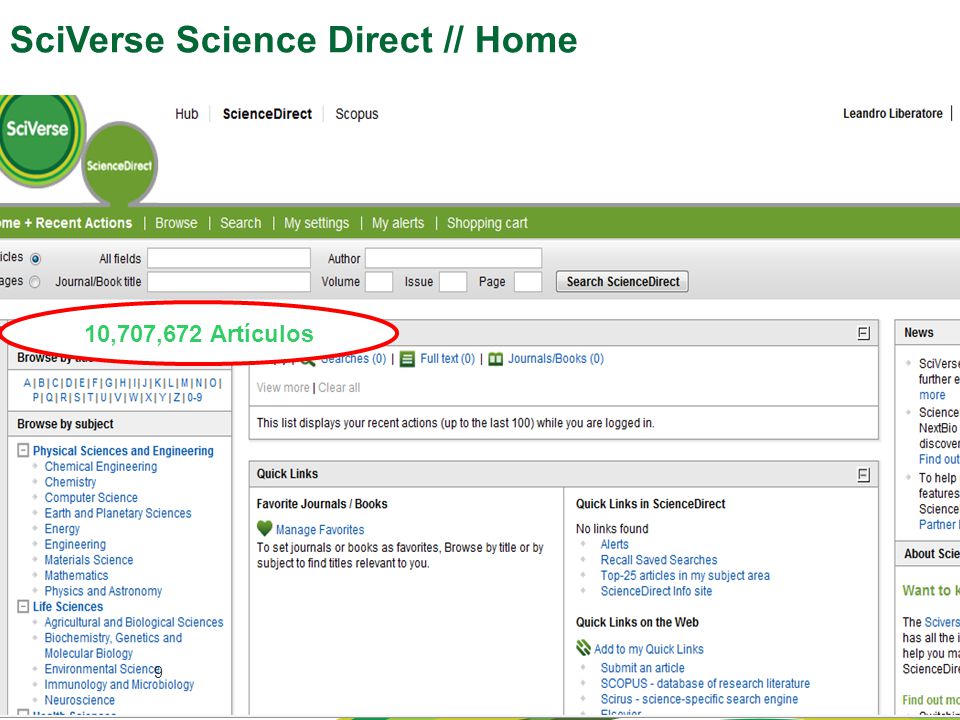960x720 pixels.
Task: Open the ScienceDirect tab
Action: [267, 114]
